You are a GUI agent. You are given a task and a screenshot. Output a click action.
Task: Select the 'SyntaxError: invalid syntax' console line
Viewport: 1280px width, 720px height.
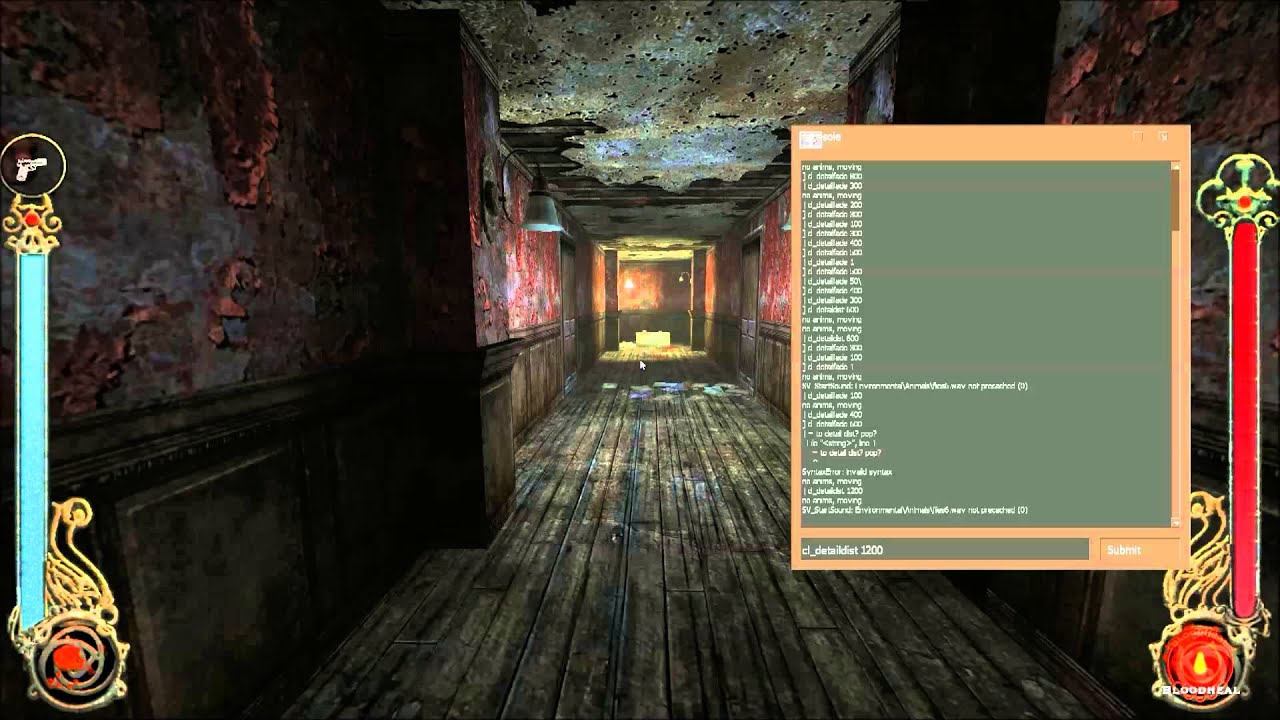pos(846,472)
